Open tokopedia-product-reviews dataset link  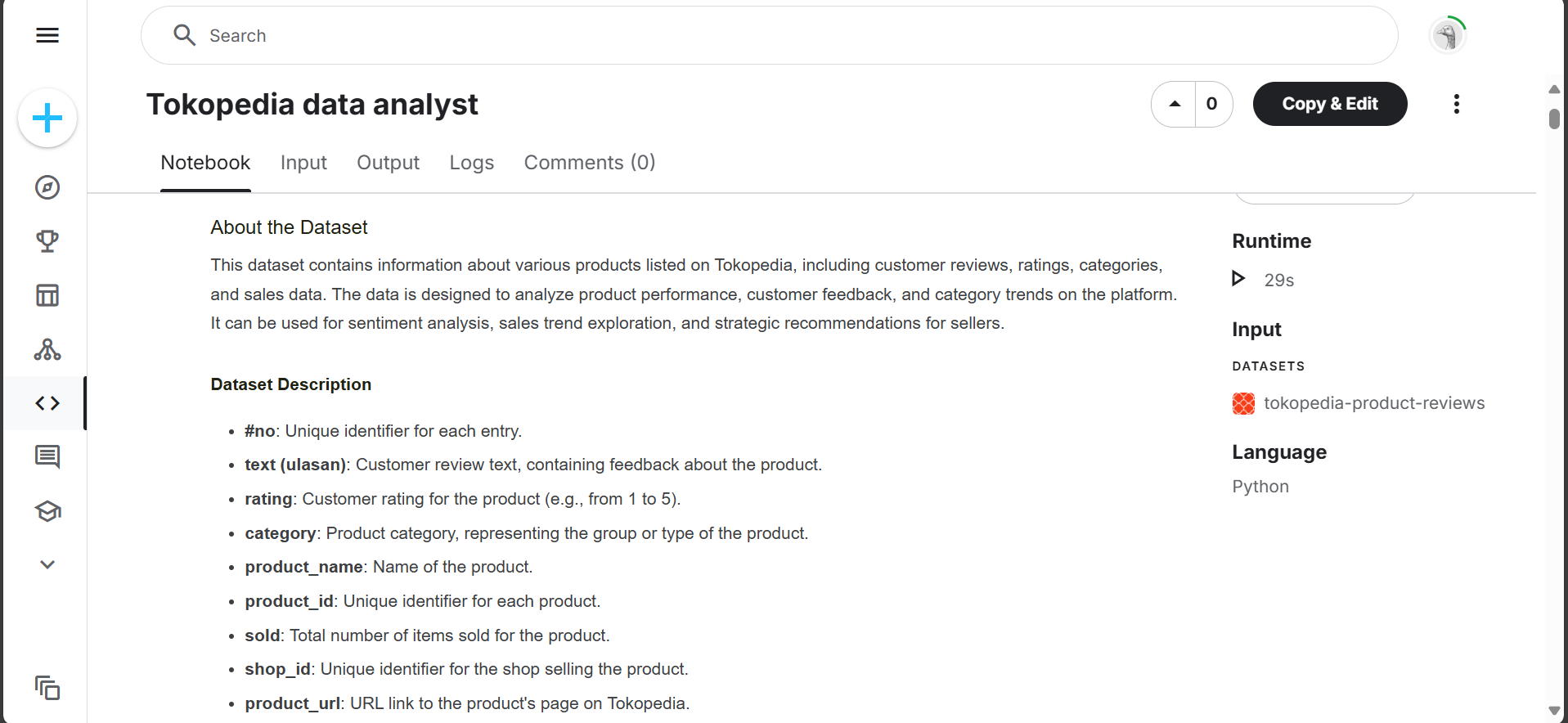[x=1374, y=403]
